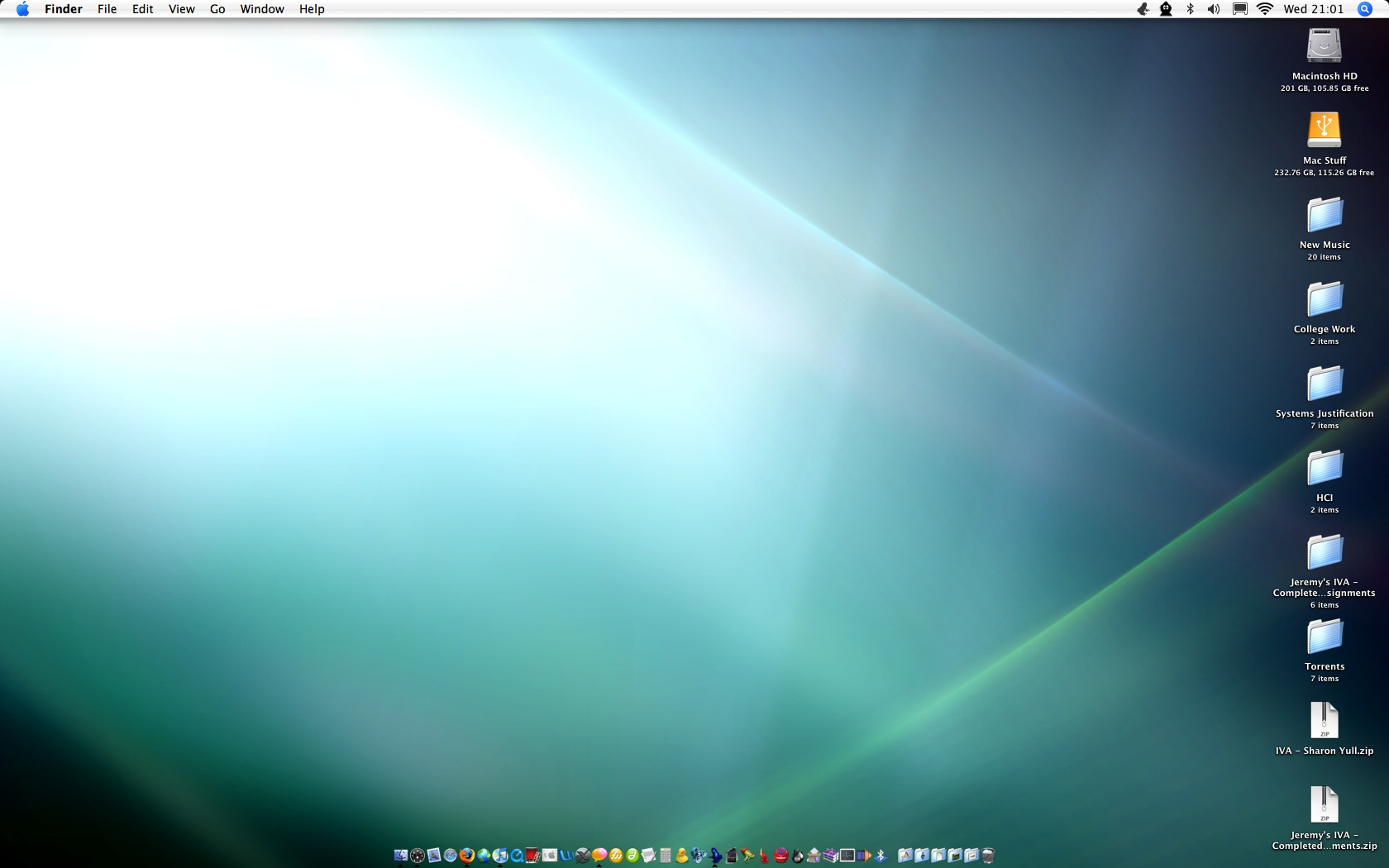1389x868 pixels.
Task: Open the Apple menu
Action: pos(22,9)
